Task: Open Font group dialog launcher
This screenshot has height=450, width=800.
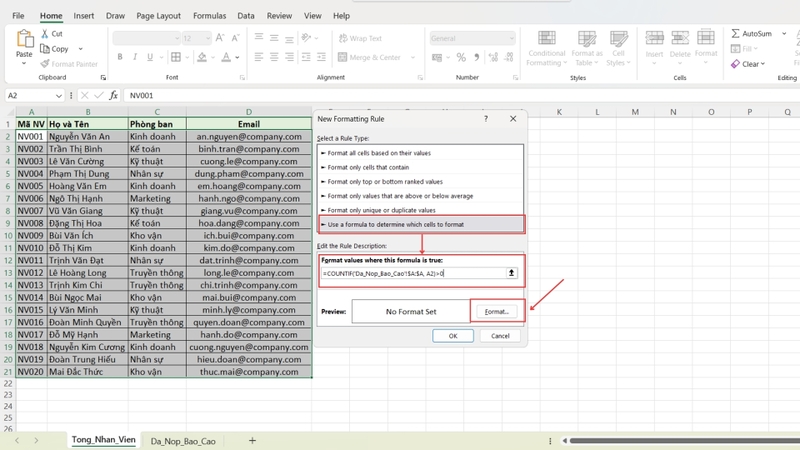Action: pyautogui.click(x=242, y=78)
